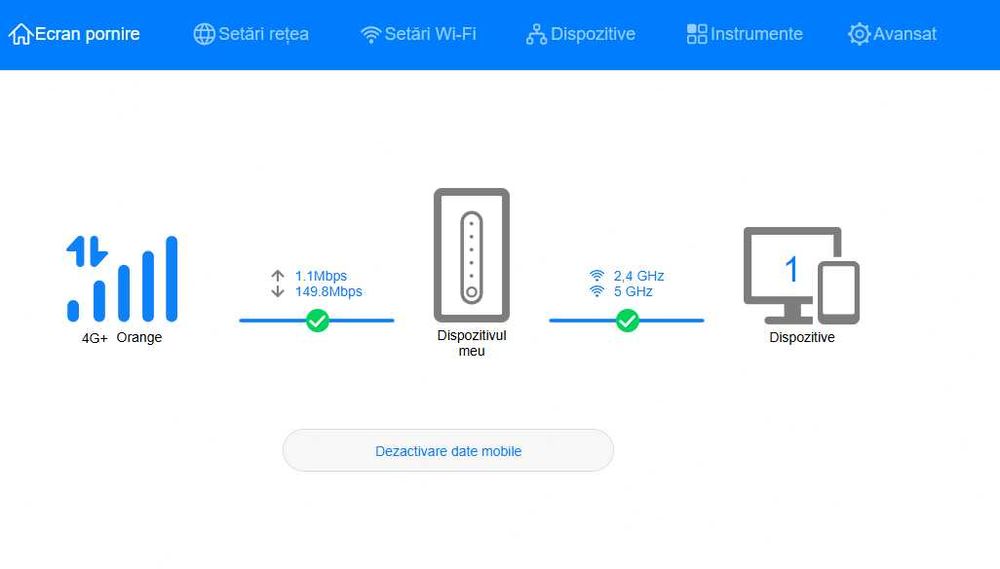This screenshot has width=1000, height=569.
Task: Switch to the Dispozitive menu tab
Action: click(x=580, y=34)
